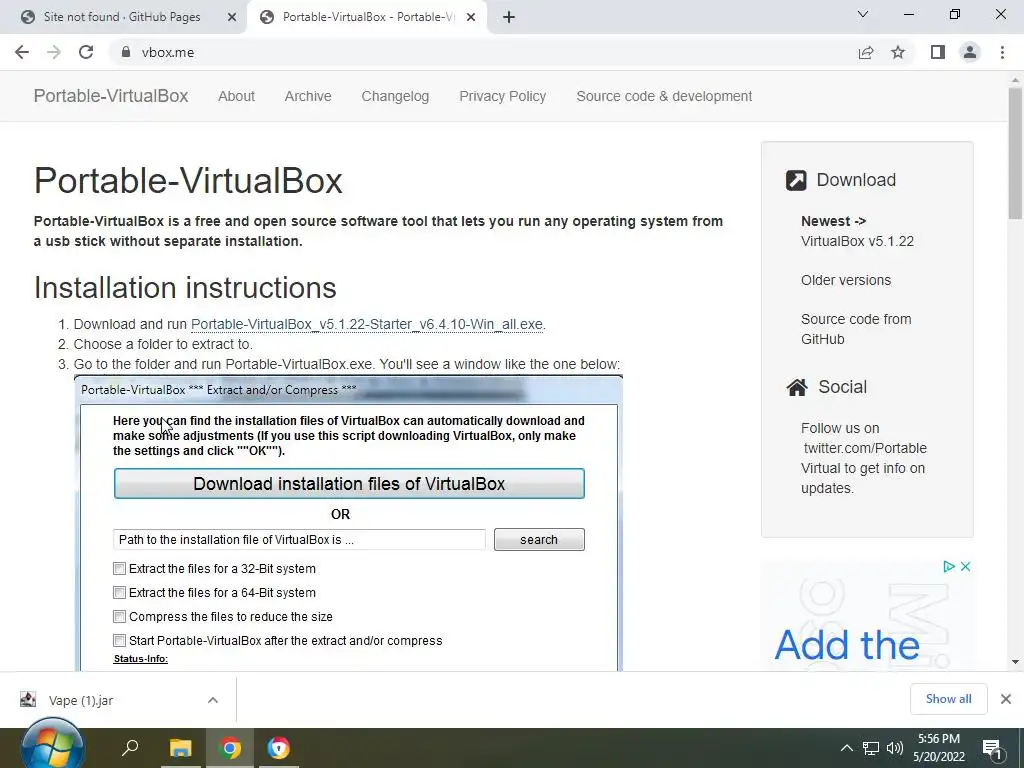The width and height of the screenshot is (1024, 768).
Task: Open File Explorer from taskbar
Action: coord(181,748)
